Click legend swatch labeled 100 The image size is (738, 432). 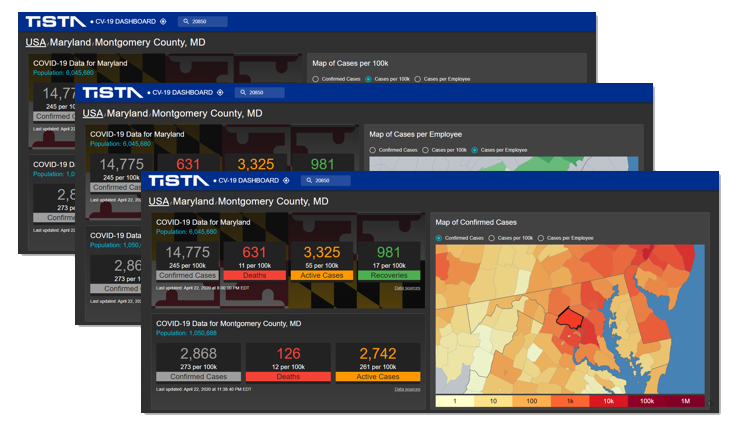tap(532, 401)
